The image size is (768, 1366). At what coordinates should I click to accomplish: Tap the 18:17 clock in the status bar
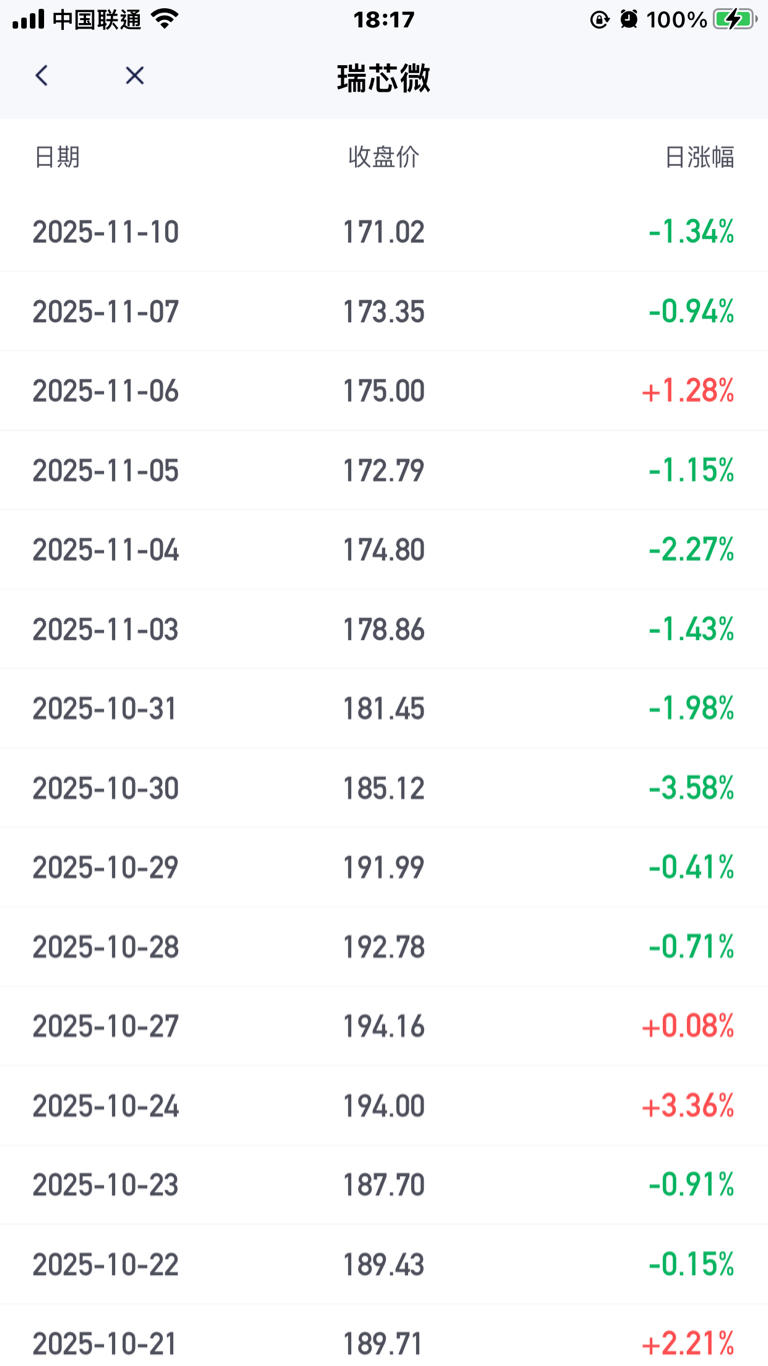click(x=384, y=19)
